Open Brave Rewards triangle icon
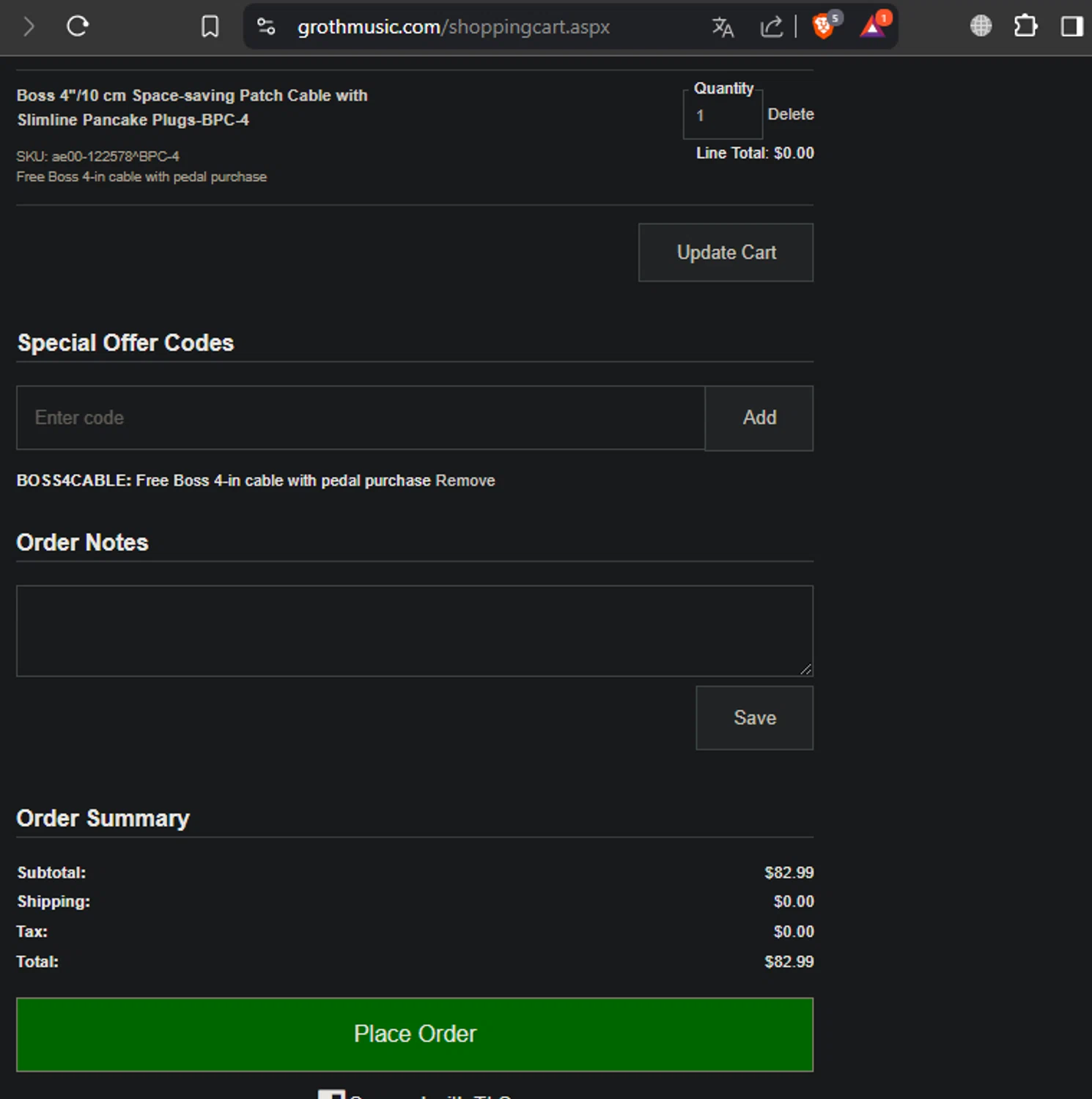 [873, 27]
